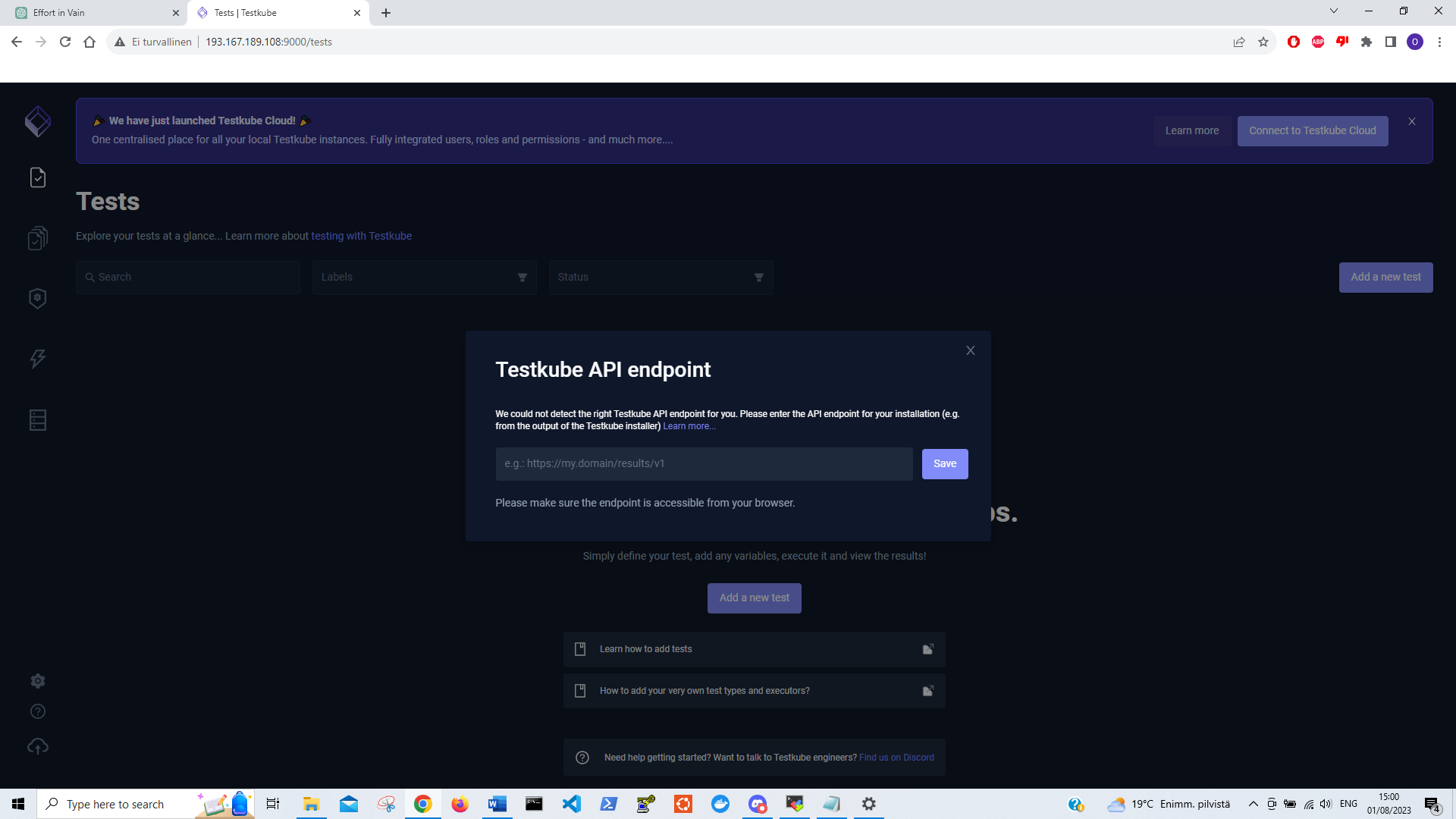Open the Tests section sidebar icon
This screenshot has width=1456, height=819.
[38, 177]
